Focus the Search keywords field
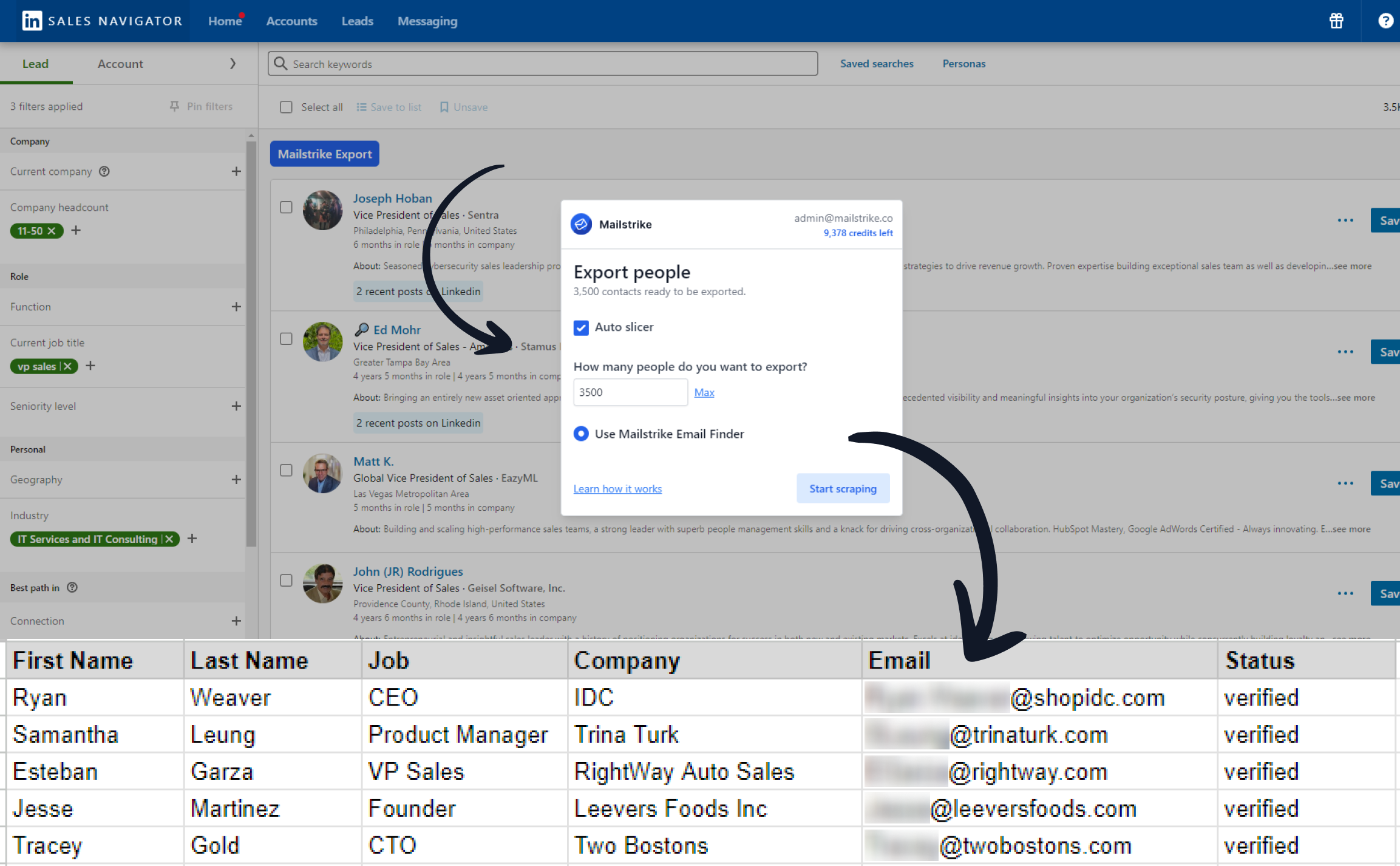 543,63
